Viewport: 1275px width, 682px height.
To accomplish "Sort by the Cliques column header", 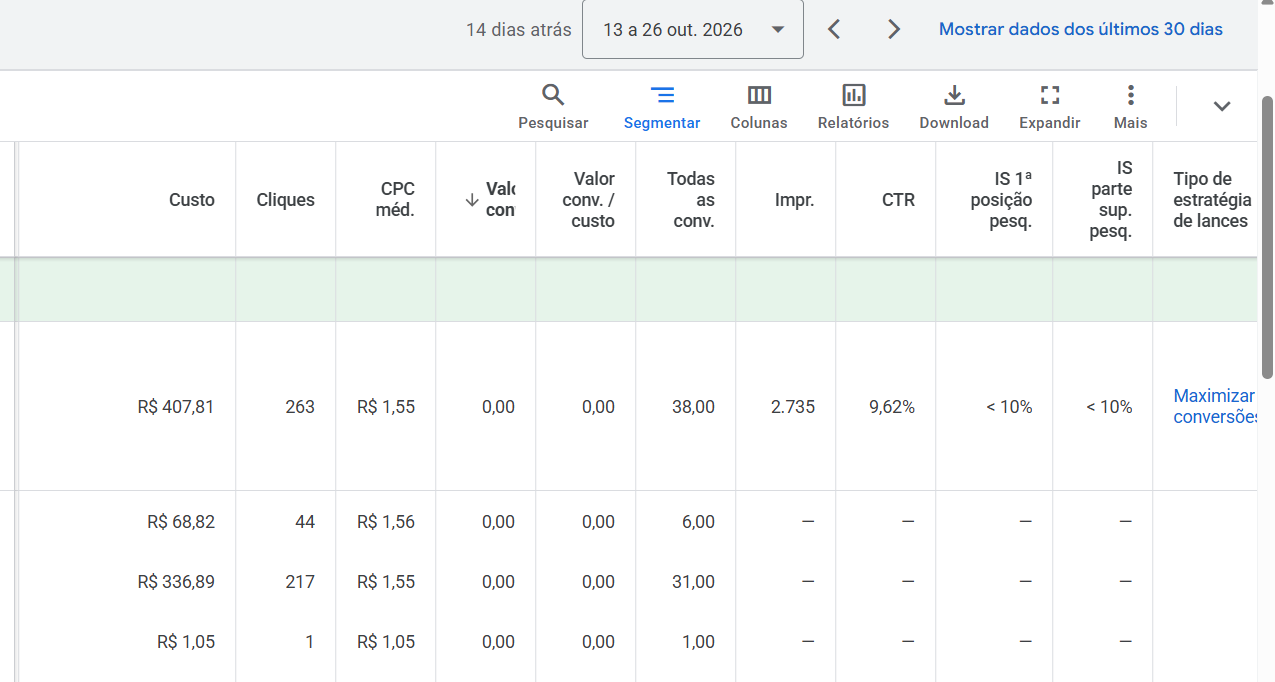I will (x=286, y=200).
